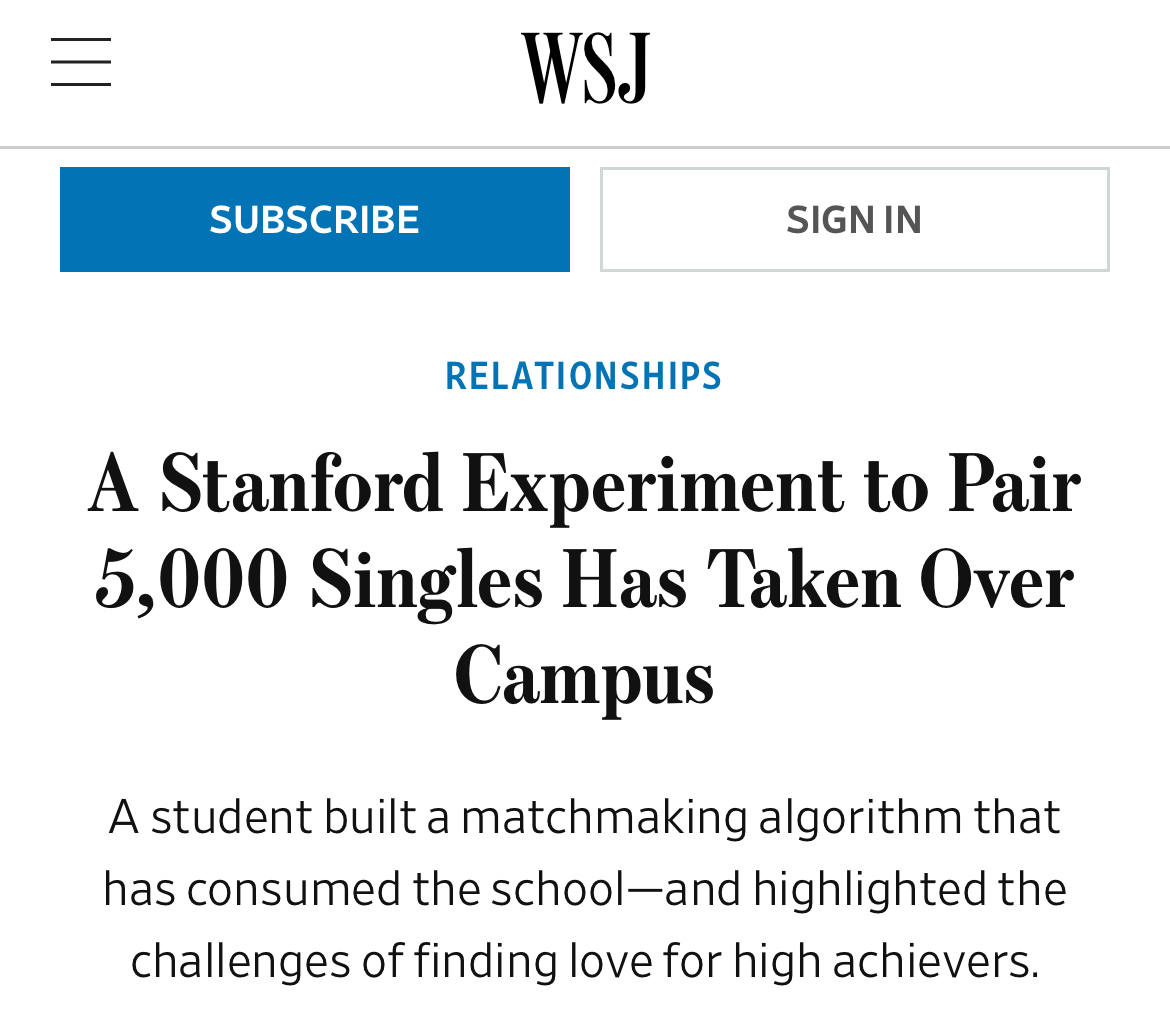The width and height of the screenshot is (1170, 1036).
Task: Click the word "Campus" in the headline
Action: point(584,677)
